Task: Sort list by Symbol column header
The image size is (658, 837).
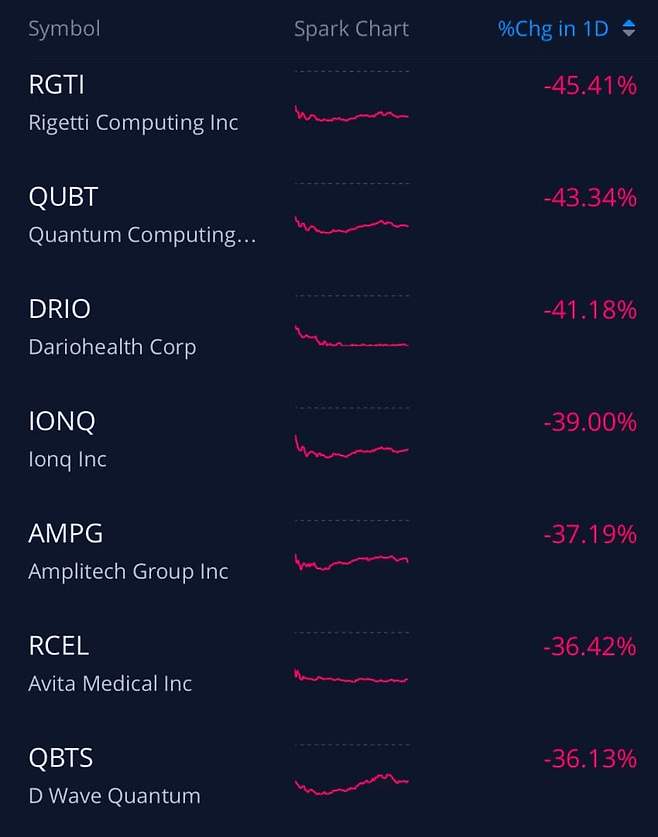Action: pyautogui.click(x=64, y=29)
